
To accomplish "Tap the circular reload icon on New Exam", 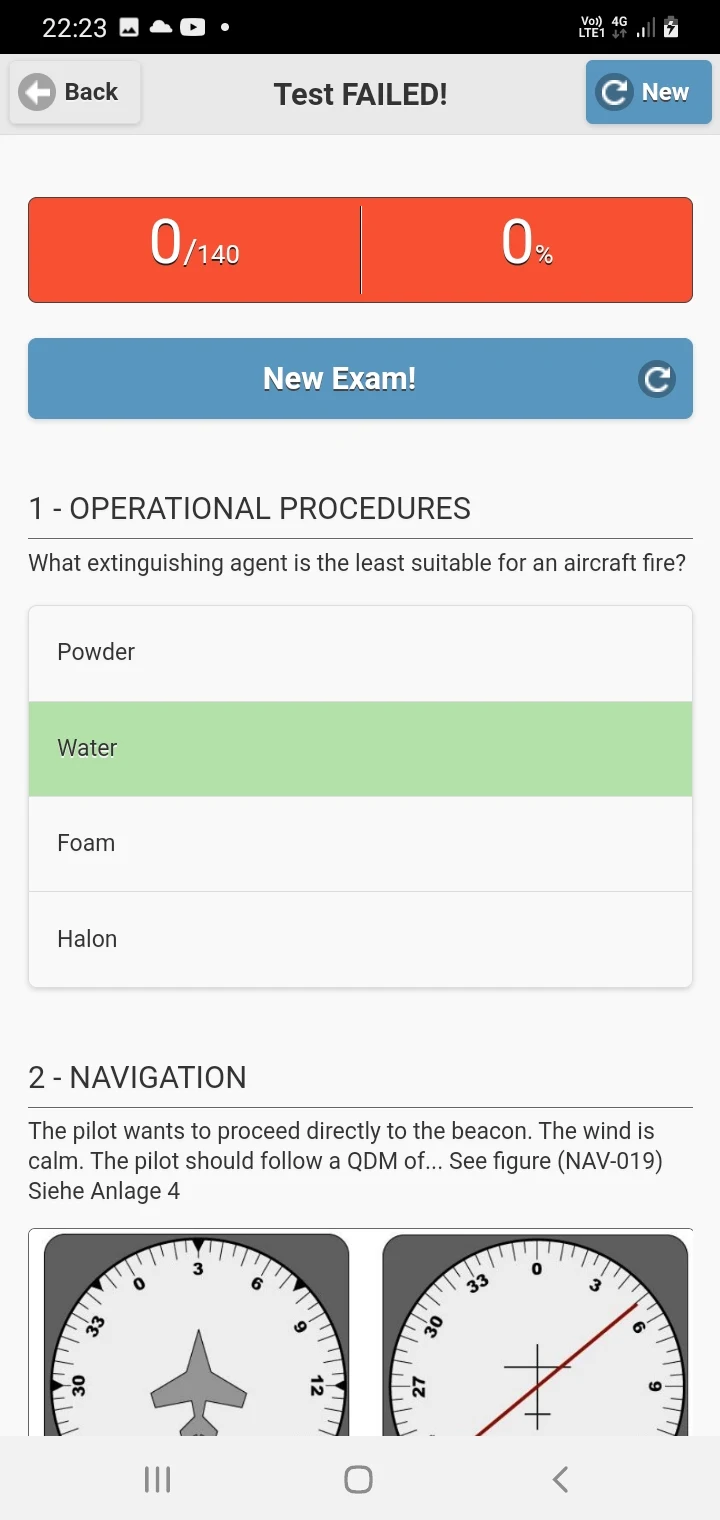I will coord(657,379).
